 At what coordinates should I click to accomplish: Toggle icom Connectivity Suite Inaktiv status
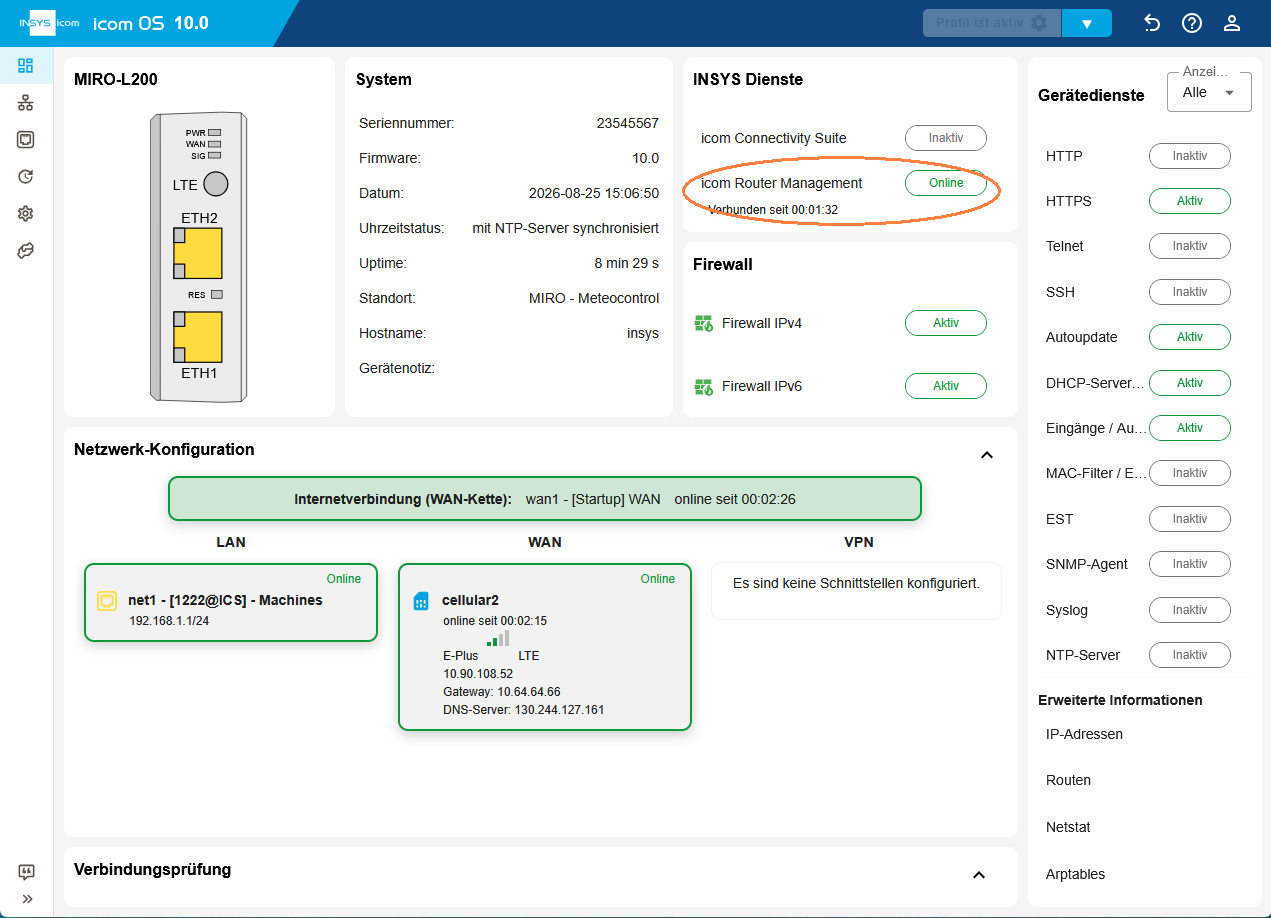click(x=946, y=138)
